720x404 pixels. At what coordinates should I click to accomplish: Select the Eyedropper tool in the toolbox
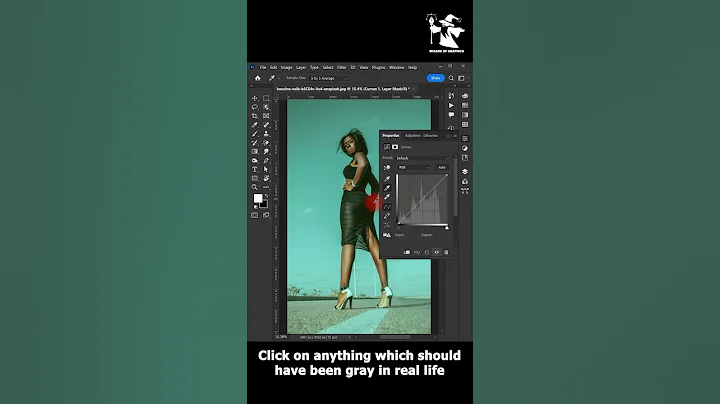255,125
